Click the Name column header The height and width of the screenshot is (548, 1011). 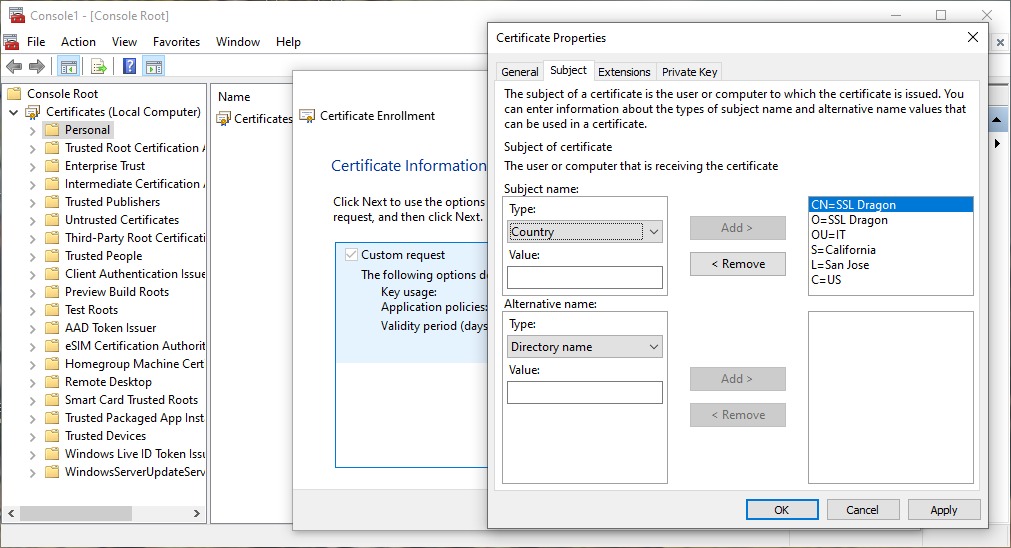tap(234, 97)
